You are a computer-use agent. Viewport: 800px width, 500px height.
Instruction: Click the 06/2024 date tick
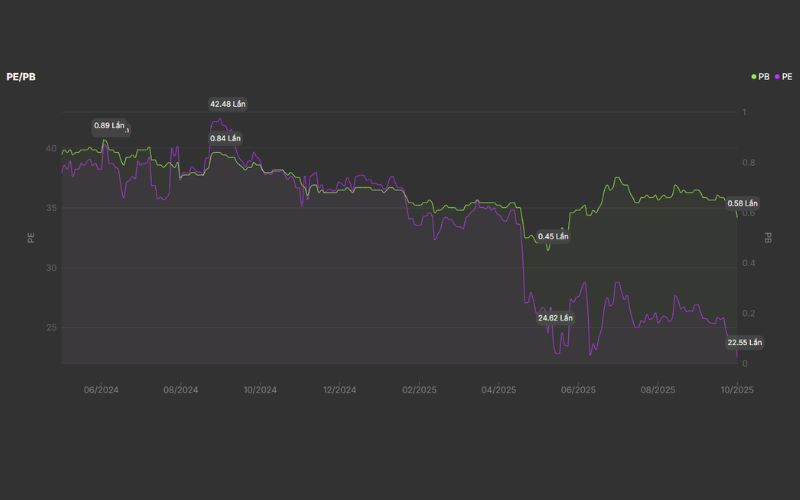(102, 390)
